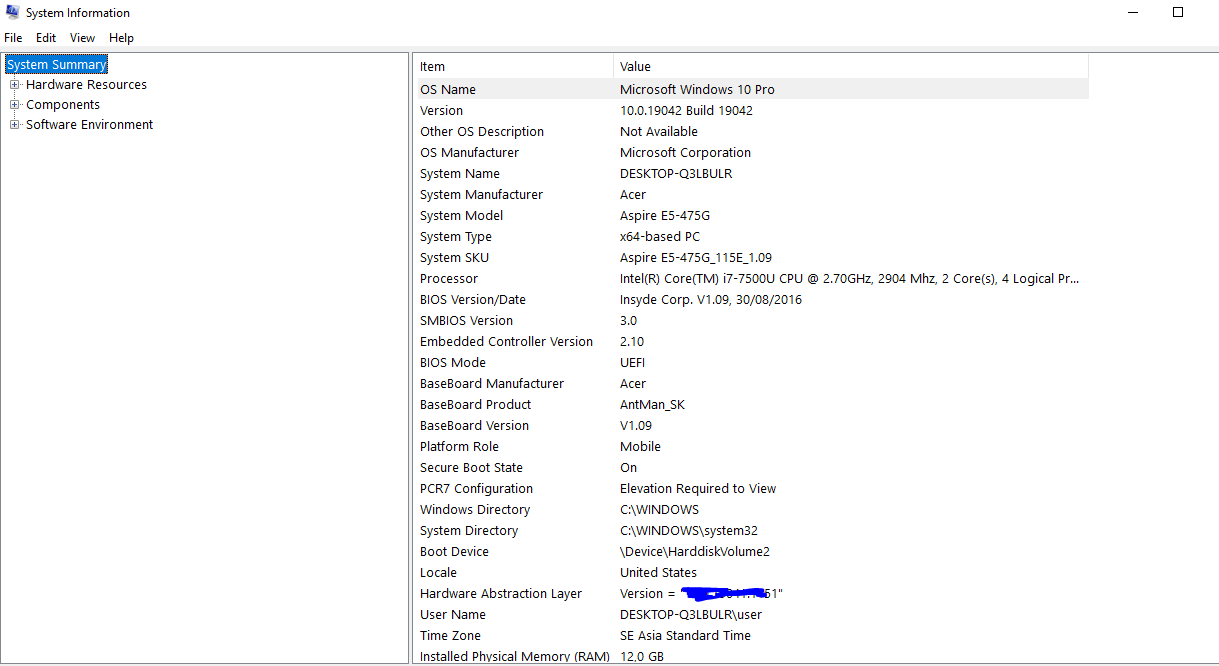Click the x64-based PC value

click(x=660, y=237)
